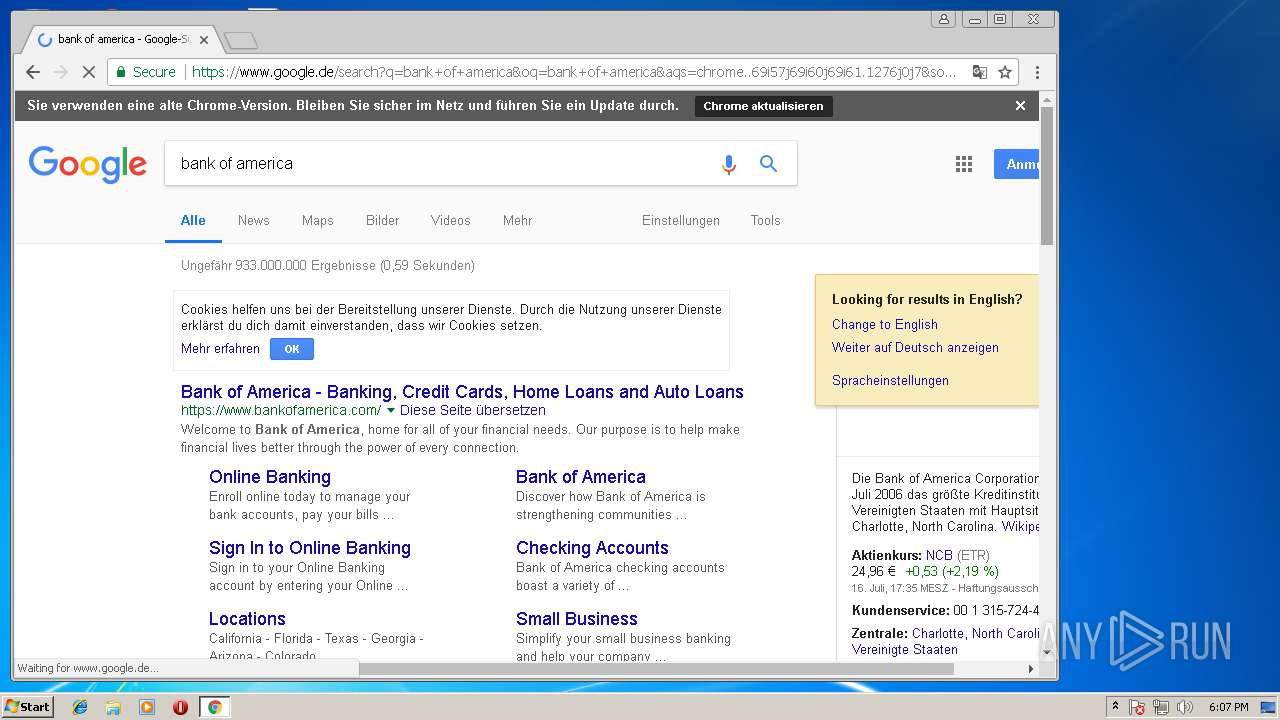Bookmark this page with star icon
This screenshot has height=720, width=1280.
1005,72
